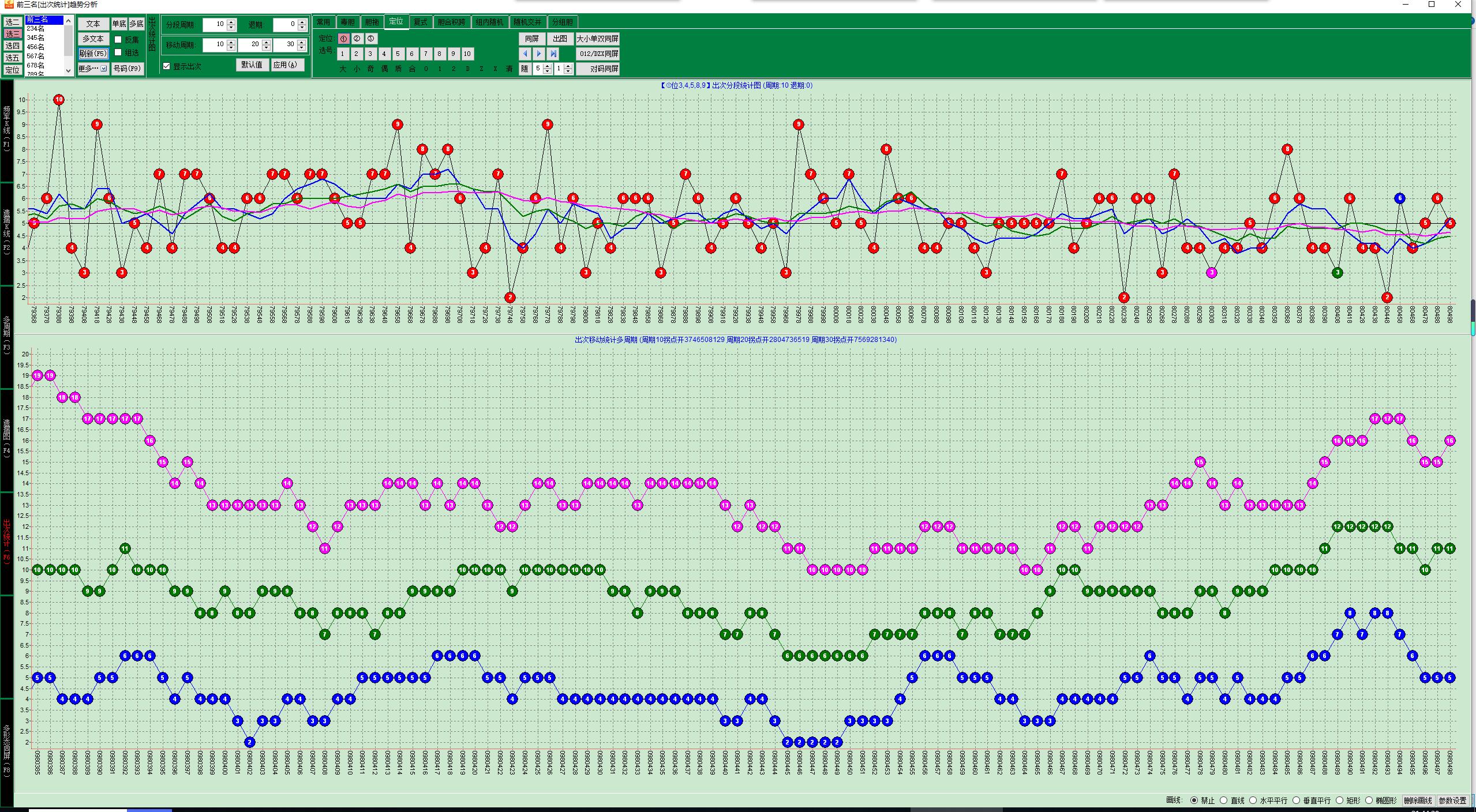The height and width of the screenshot is (812, 1476).
Task: Select 直线 draw-line radio
Action: click(1223, 800)
